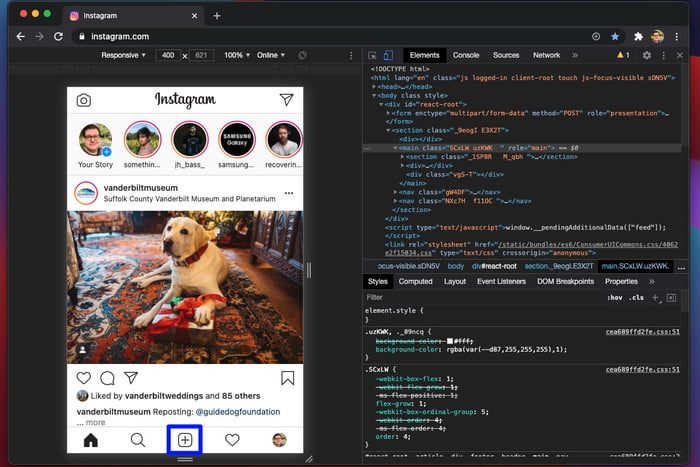
Task: View the samsung story thumbnail
Action: pos(237,139)
